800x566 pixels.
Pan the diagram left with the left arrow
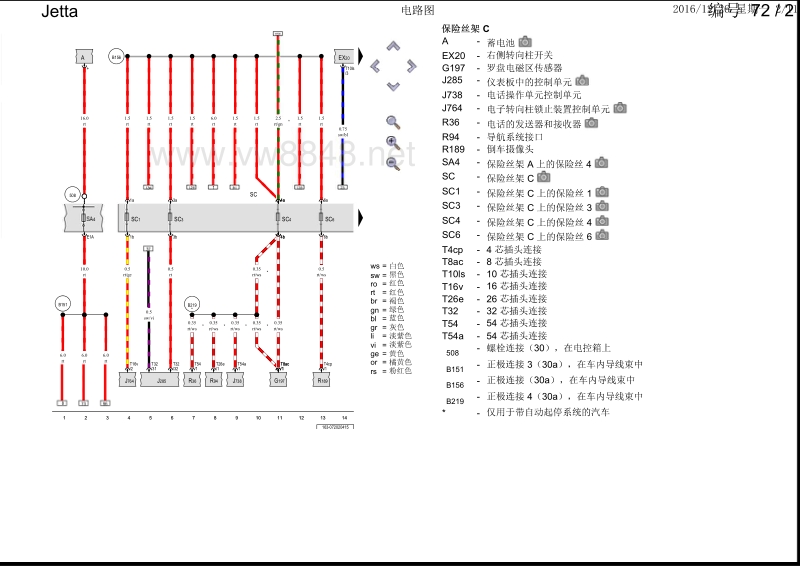[x=375, y=66]
